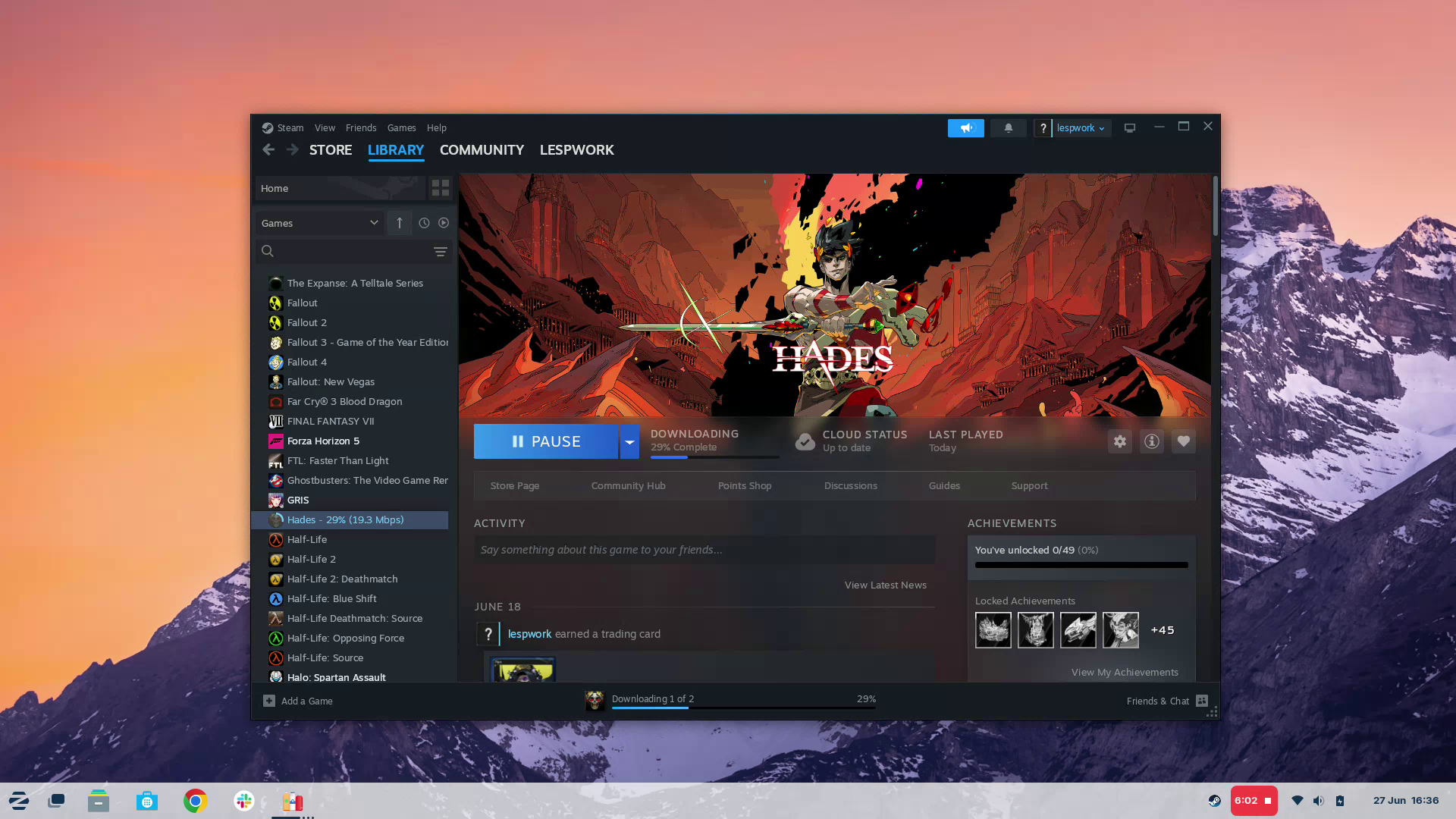Open Points Shop link

pos(745,485)
